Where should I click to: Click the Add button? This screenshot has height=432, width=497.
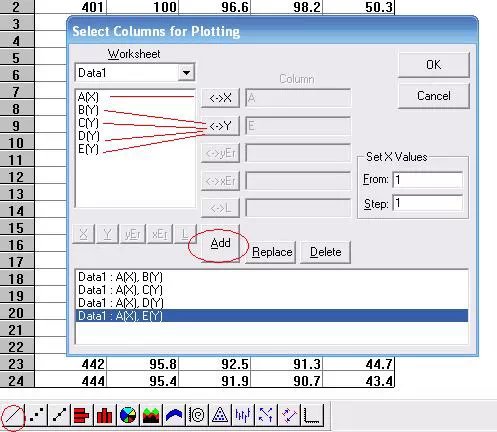coord(220,243)
